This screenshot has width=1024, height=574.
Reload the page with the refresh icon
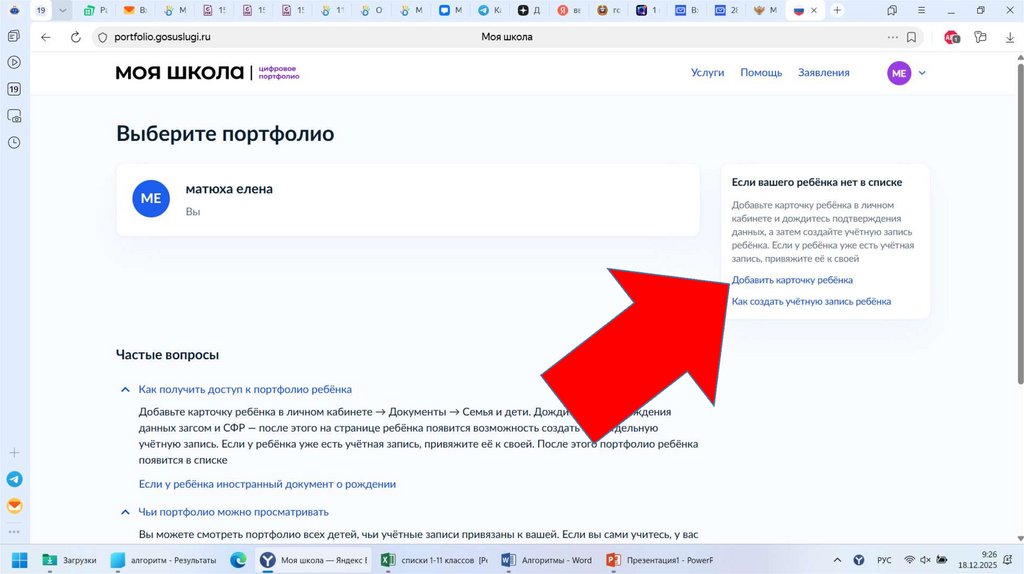76,37
